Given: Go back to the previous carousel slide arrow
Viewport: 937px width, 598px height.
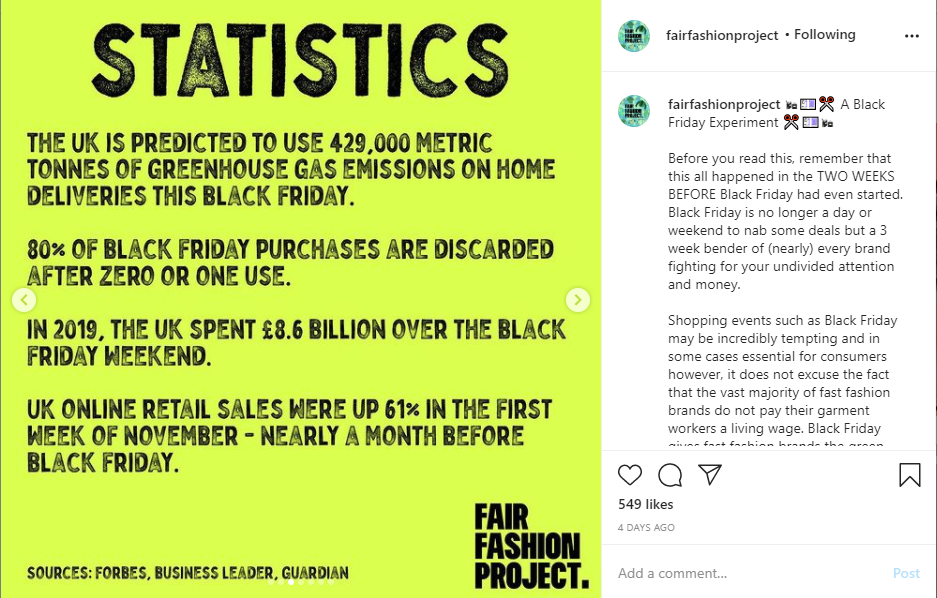Looking at the screenshot, I should pyautogui.click(x=24, y=299).
